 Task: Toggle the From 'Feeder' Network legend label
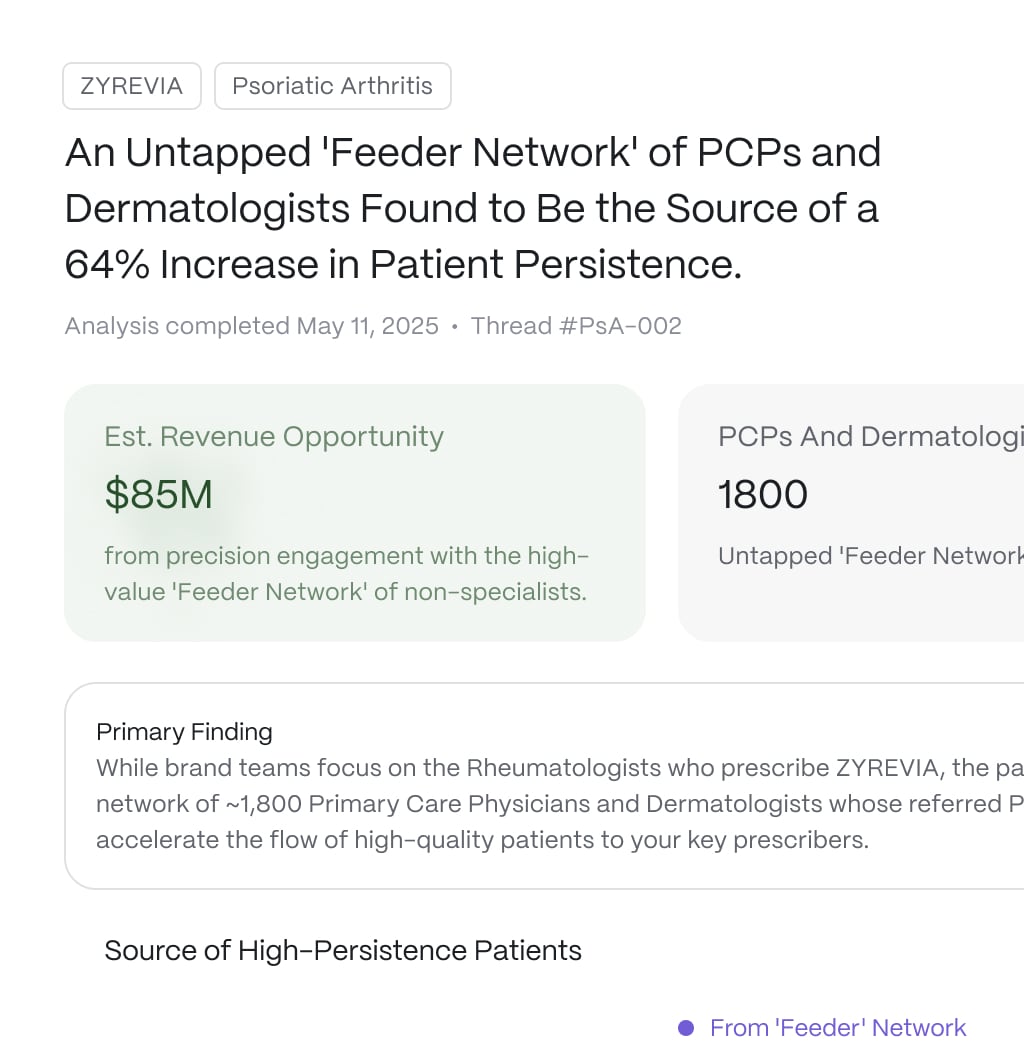click(x=837, y=1028)
